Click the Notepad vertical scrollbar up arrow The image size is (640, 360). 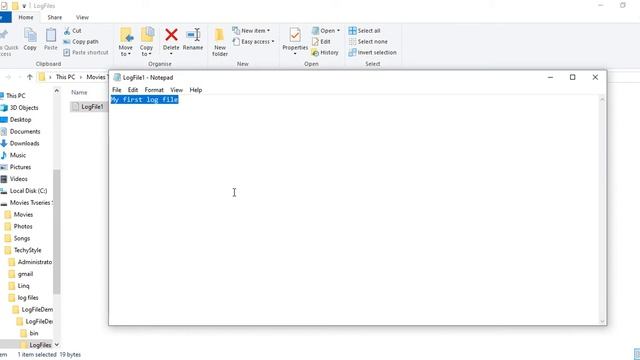[x=602, y=99]
